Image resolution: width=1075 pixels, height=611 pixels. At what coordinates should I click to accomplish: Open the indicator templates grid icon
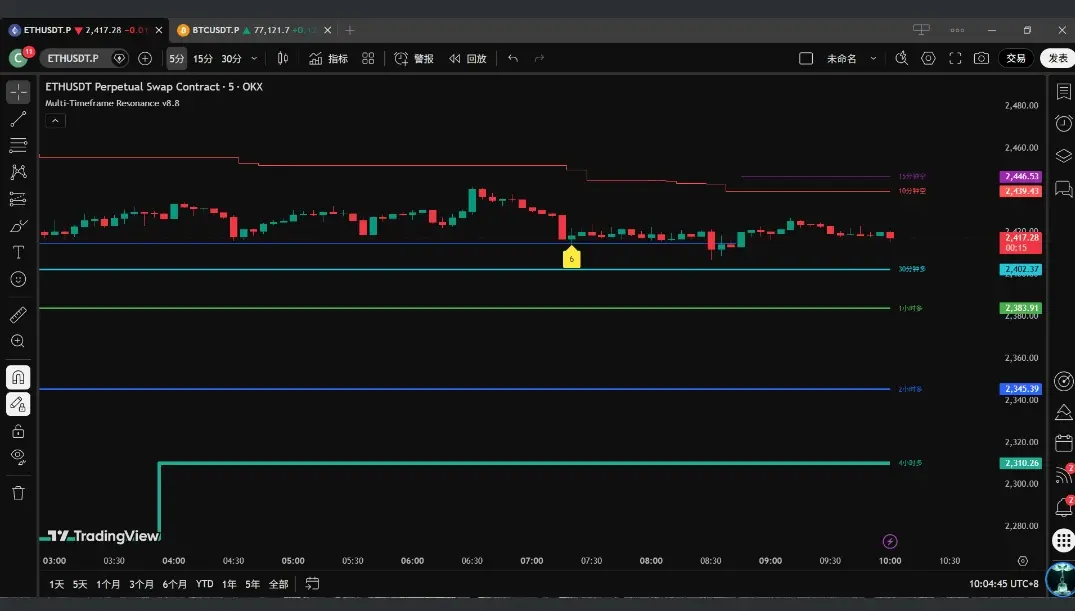(x=368, y=58)
